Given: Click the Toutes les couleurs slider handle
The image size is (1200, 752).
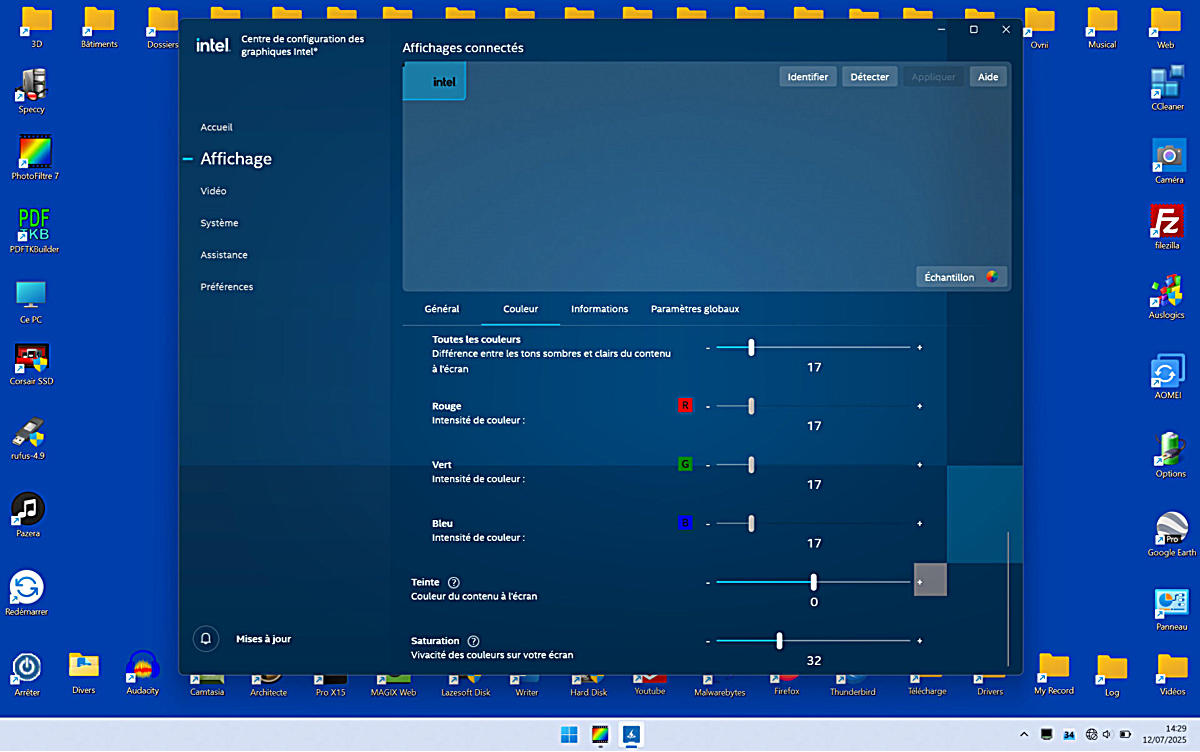Looking at the screenshot, I should coord(751,347).
